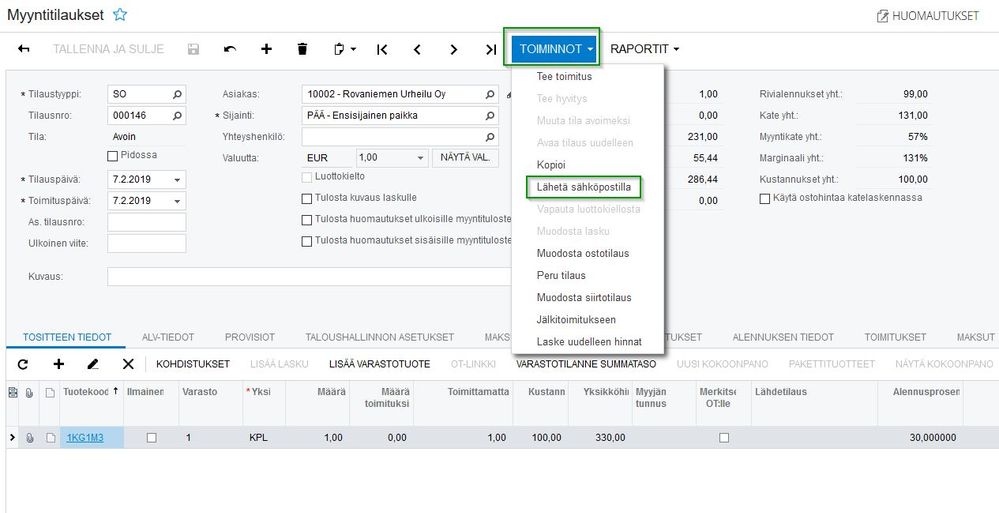
Task: Toggle the Luottokielto checkbox
Action: (x=306, y=177)
